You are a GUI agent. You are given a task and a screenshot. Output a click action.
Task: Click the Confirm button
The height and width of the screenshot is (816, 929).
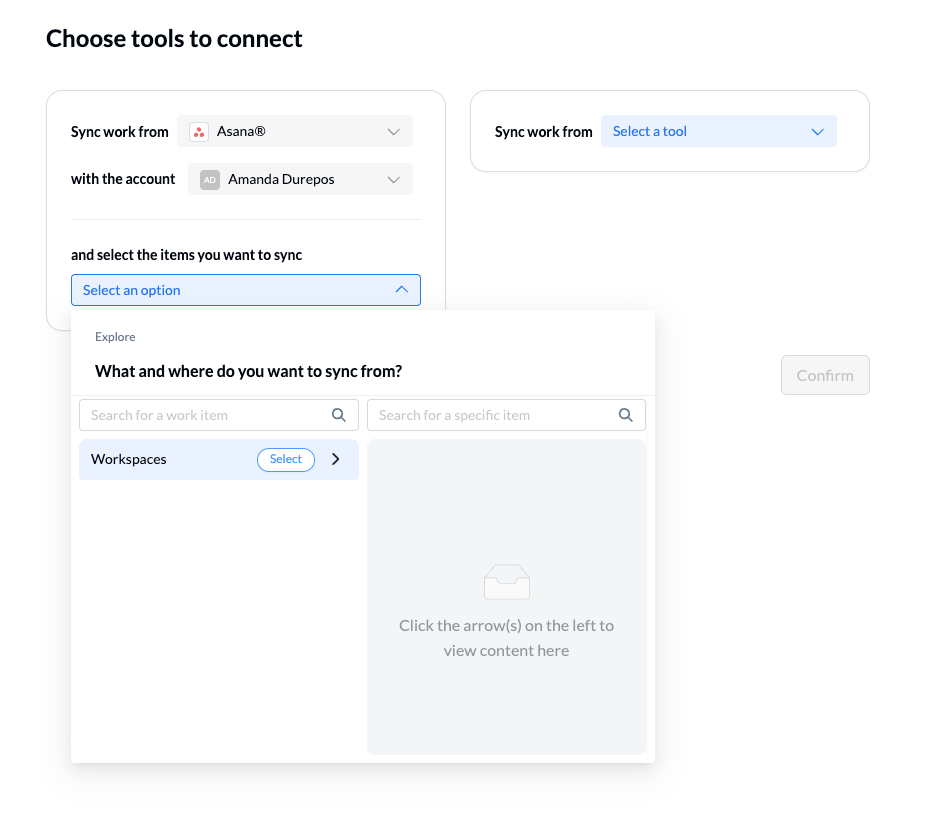click(825, 375)
